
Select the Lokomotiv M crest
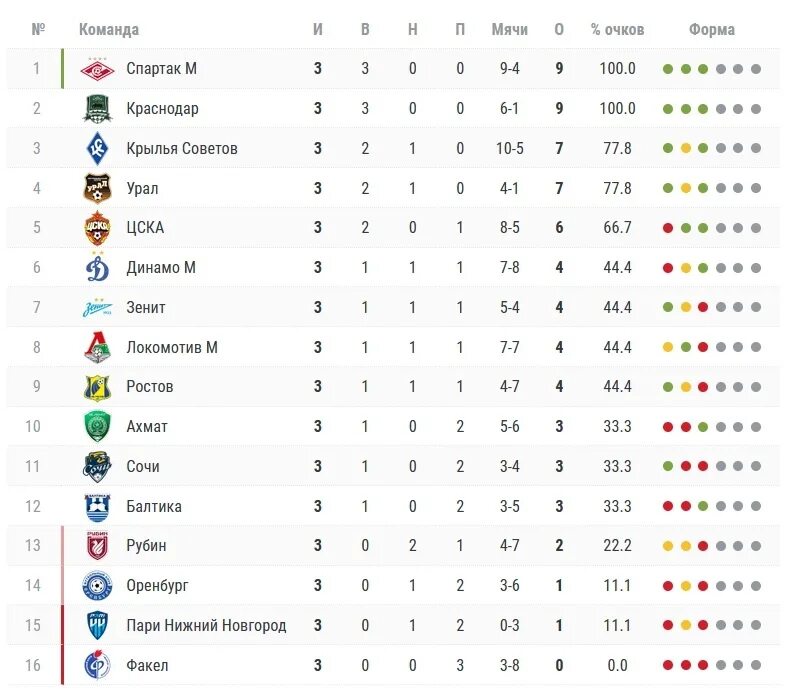coord(97,347)
